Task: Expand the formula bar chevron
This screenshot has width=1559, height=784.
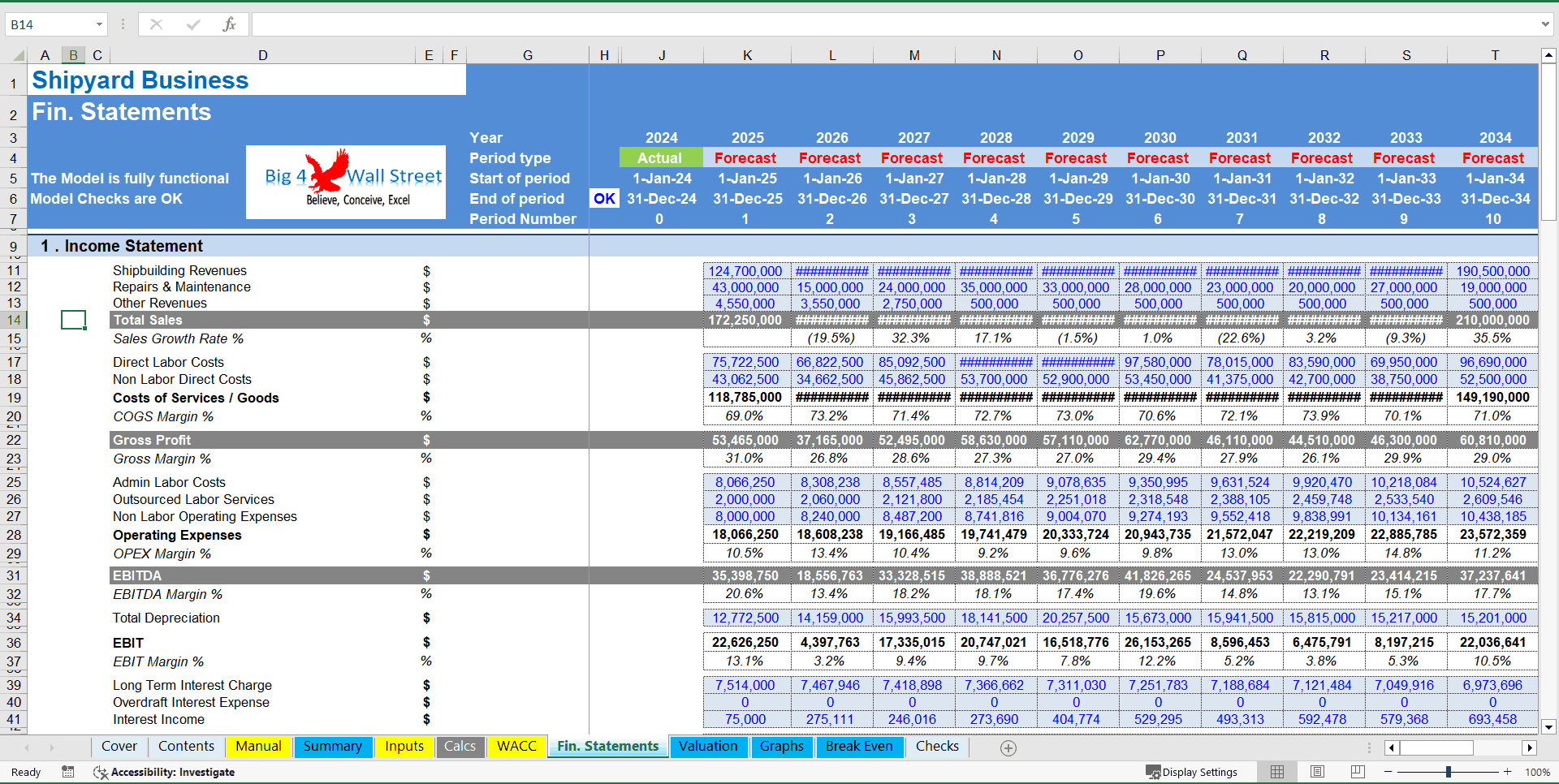Action: [x=1545, y=24]
